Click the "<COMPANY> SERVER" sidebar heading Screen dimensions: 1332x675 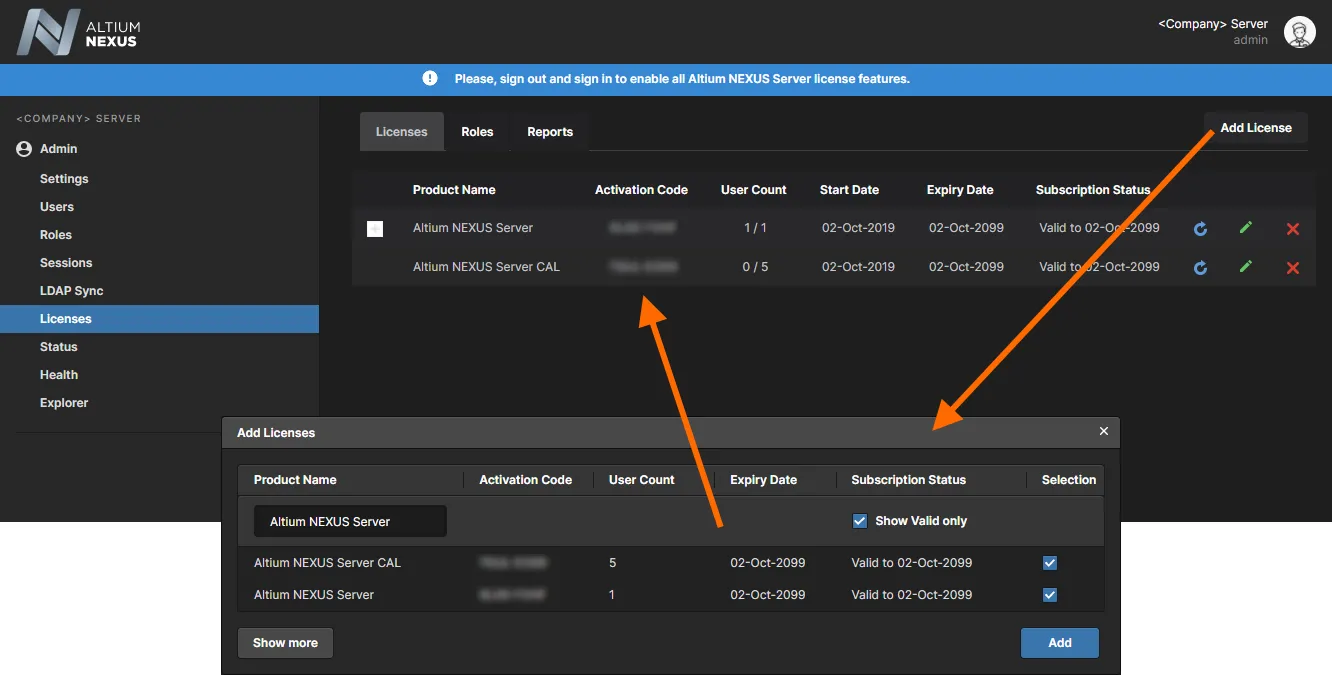79,119
